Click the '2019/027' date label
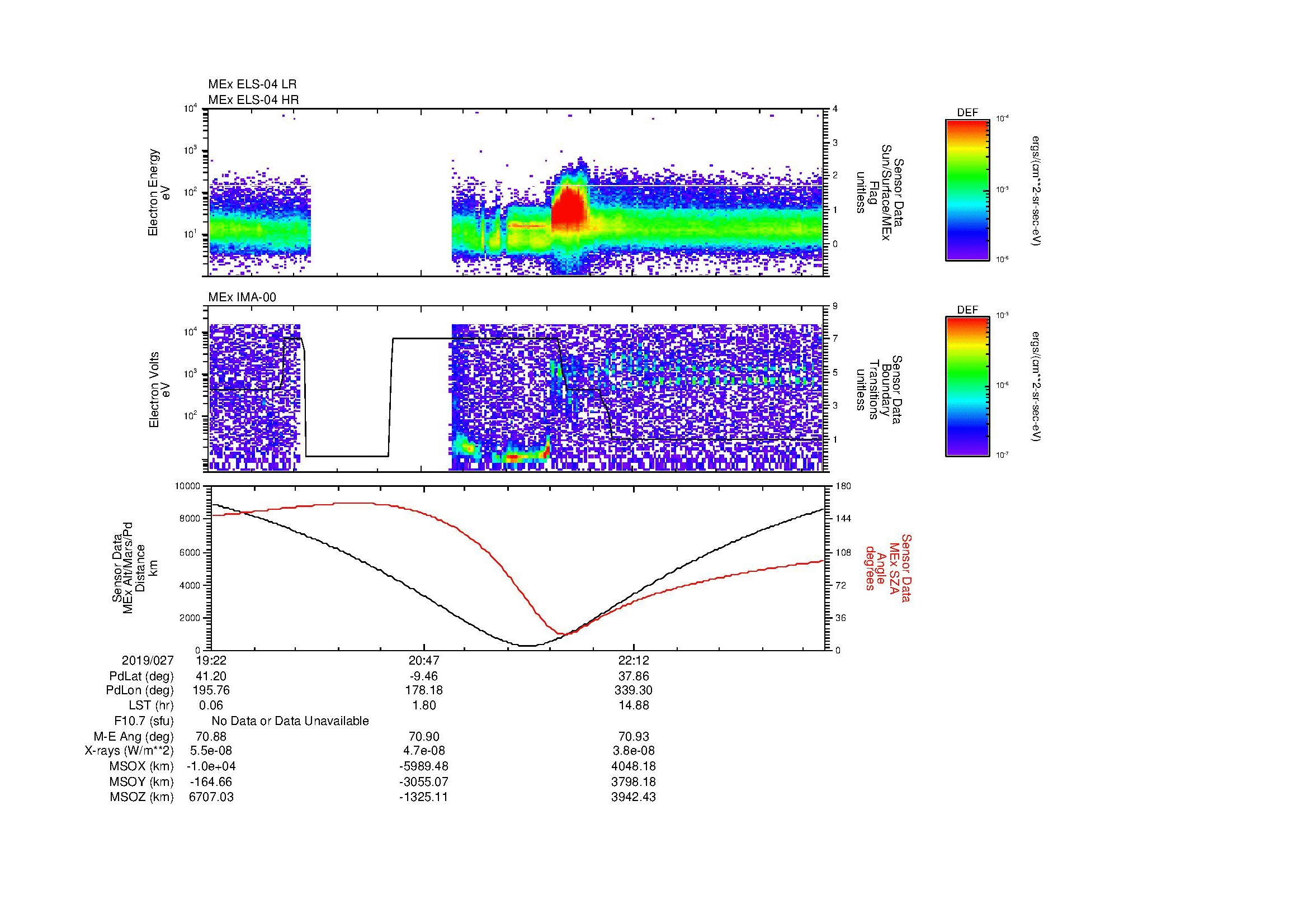Viewport: 1308px width, 924px height. 148,660
